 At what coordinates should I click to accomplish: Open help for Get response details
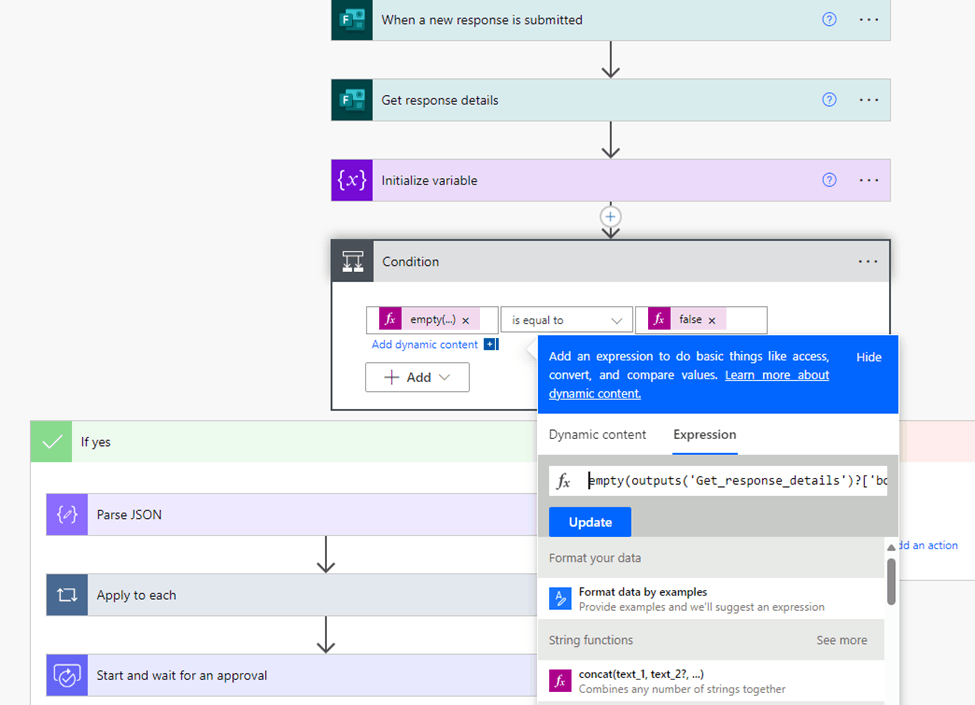point(829,99)
